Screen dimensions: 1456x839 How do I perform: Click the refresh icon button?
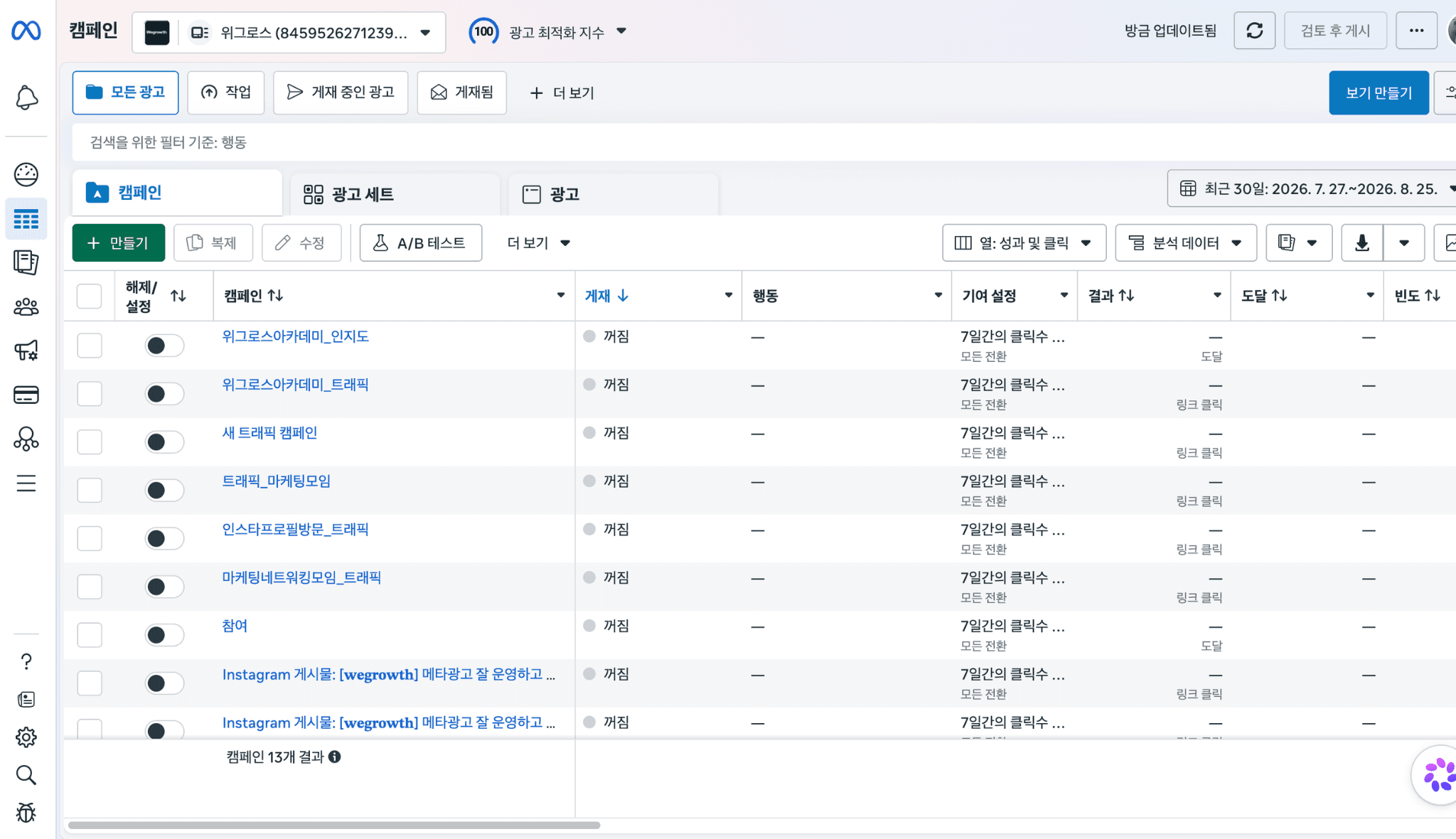coord(1254,31)
